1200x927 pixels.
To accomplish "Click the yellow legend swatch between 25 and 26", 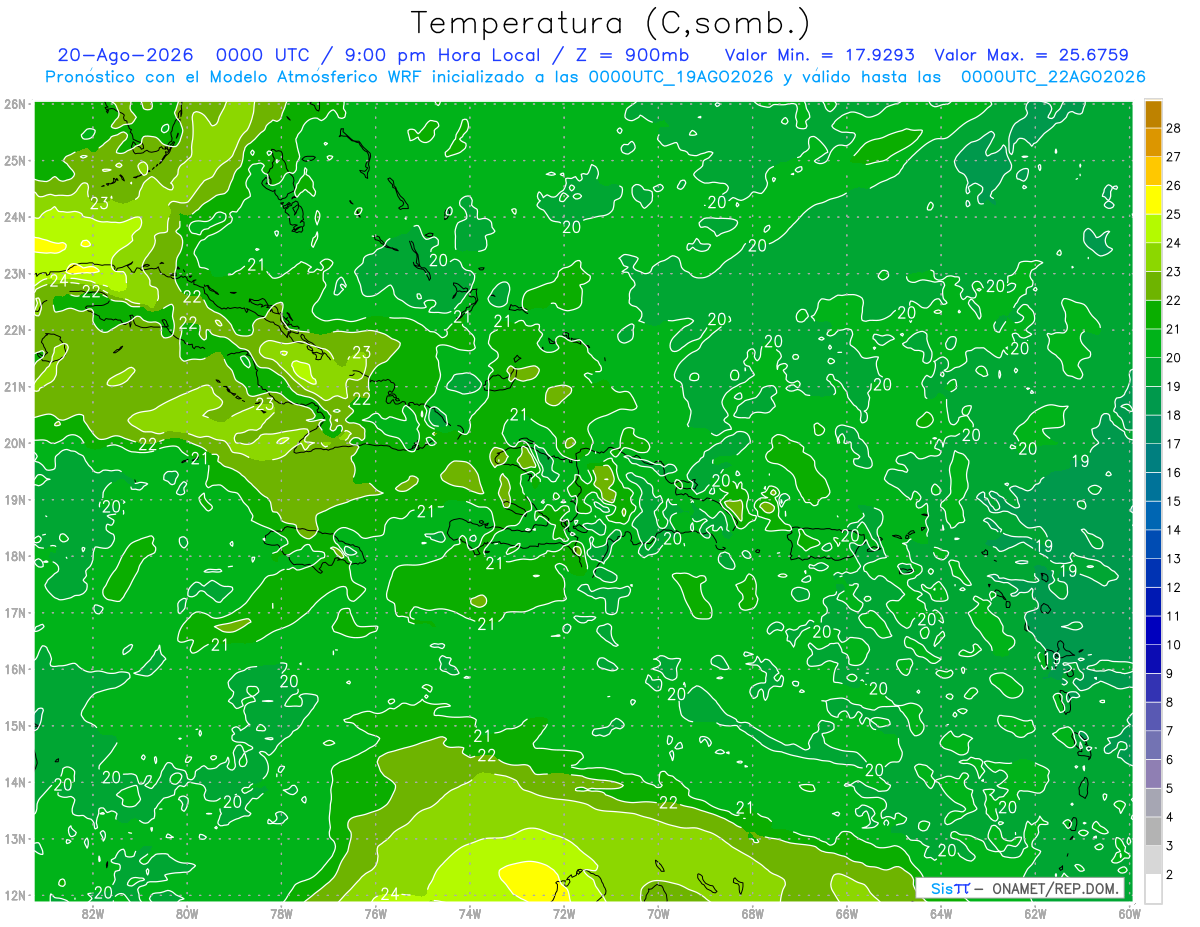I will coord(1153,199).
